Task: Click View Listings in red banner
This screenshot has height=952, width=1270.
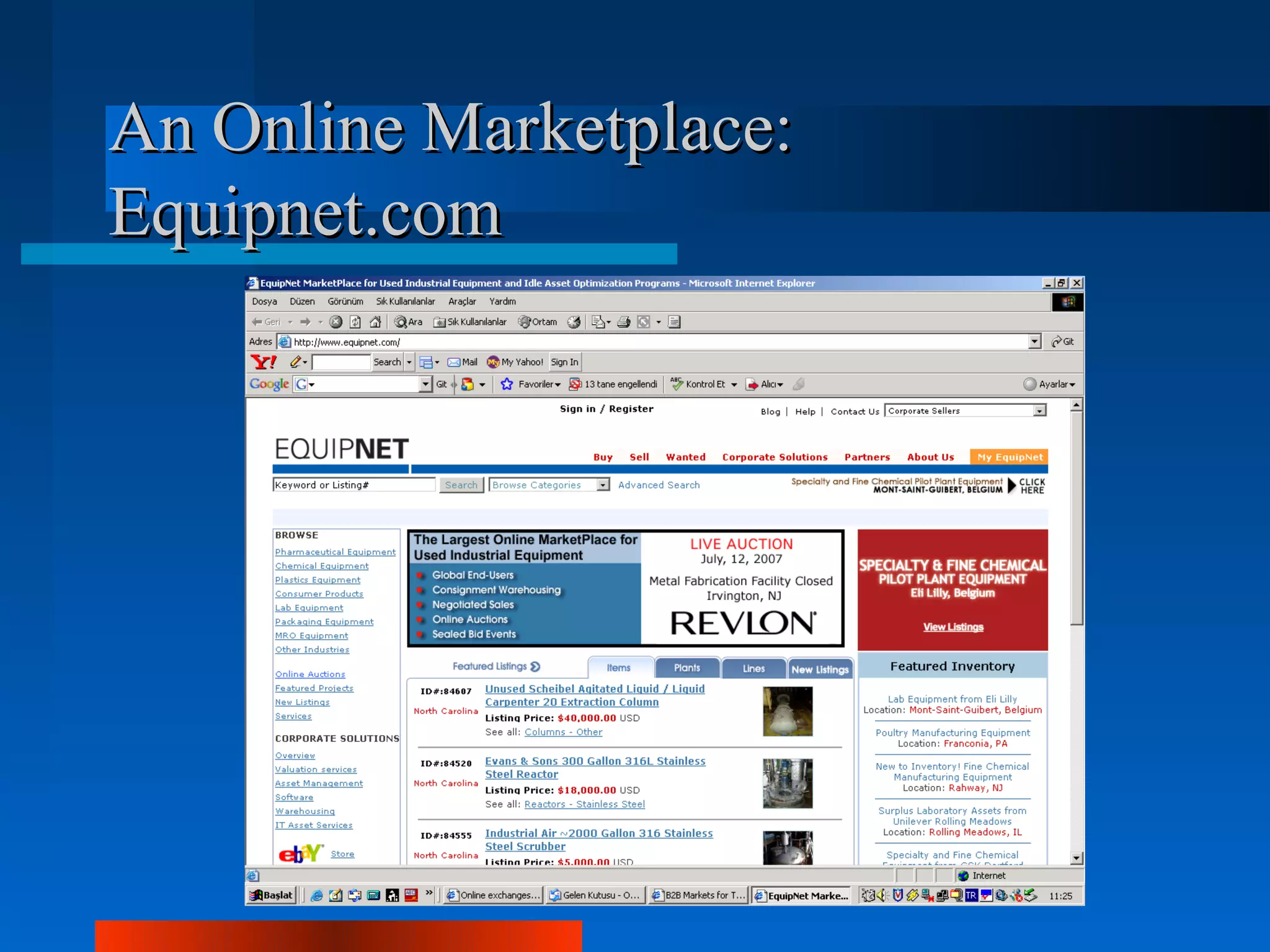Action: pos(952,627)
